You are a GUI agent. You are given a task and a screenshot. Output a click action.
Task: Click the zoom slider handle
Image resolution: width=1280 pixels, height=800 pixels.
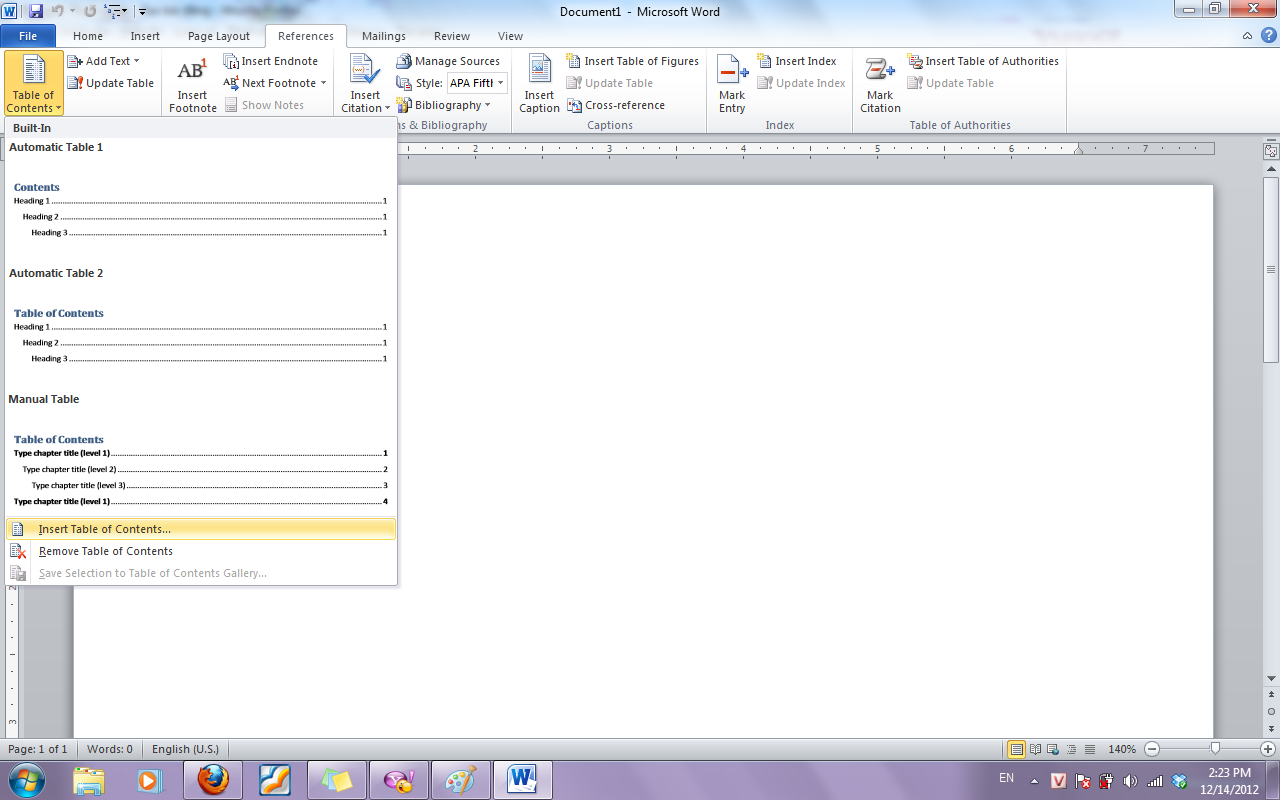1216,749
